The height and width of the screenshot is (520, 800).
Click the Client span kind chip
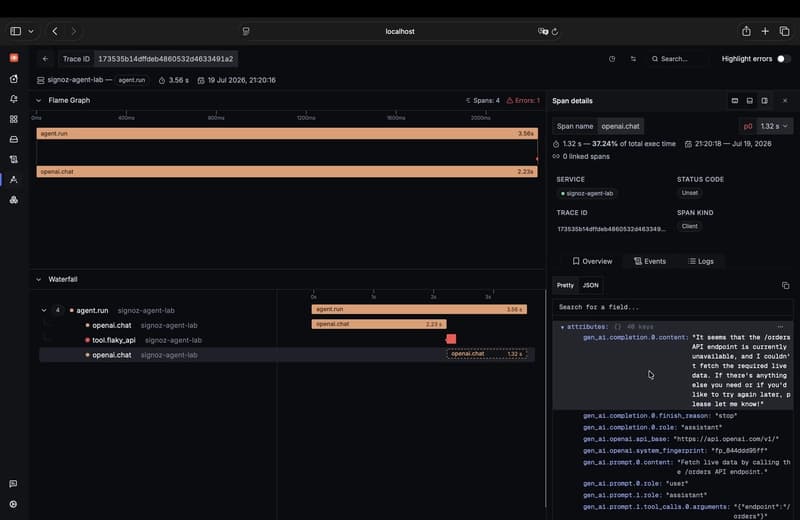point(690,226)
